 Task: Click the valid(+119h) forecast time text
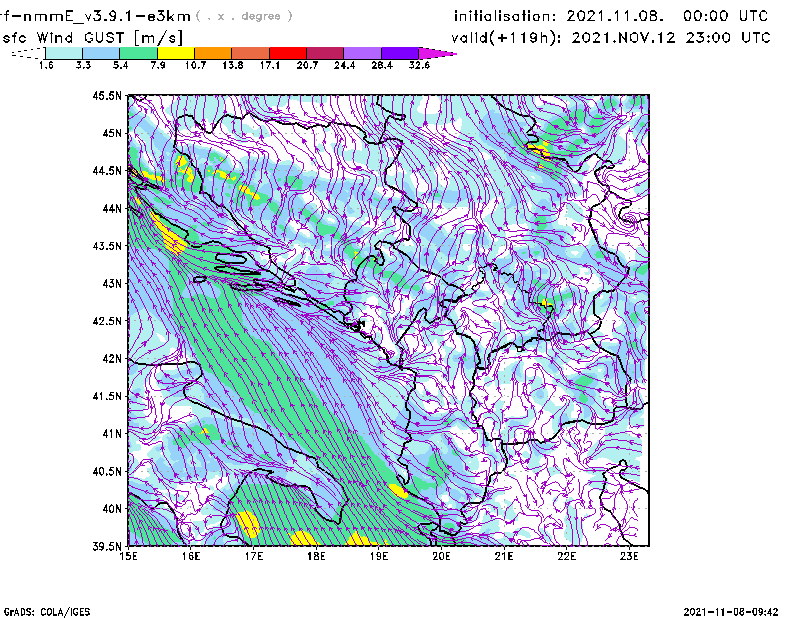pos(611,36)
